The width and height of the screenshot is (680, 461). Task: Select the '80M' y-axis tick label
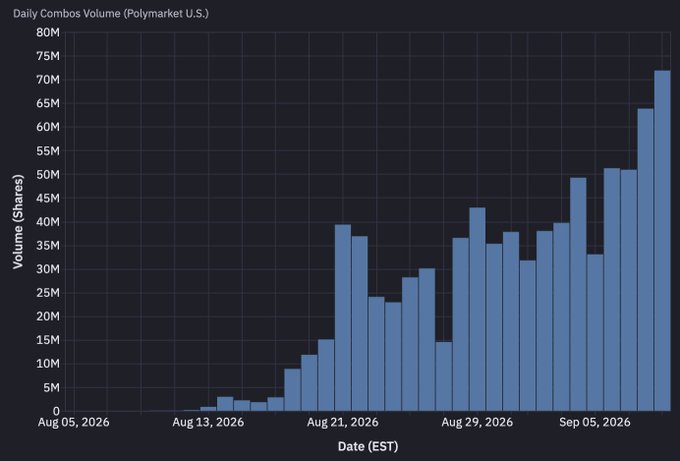coord(48,33)
